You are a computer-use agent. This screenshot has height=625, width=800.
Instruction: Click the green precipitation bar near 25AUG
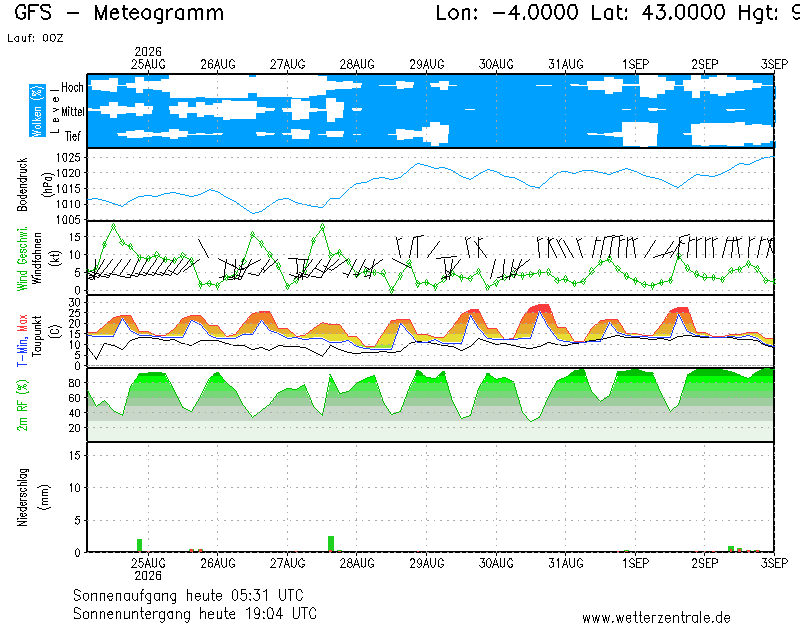pos(139,545)
